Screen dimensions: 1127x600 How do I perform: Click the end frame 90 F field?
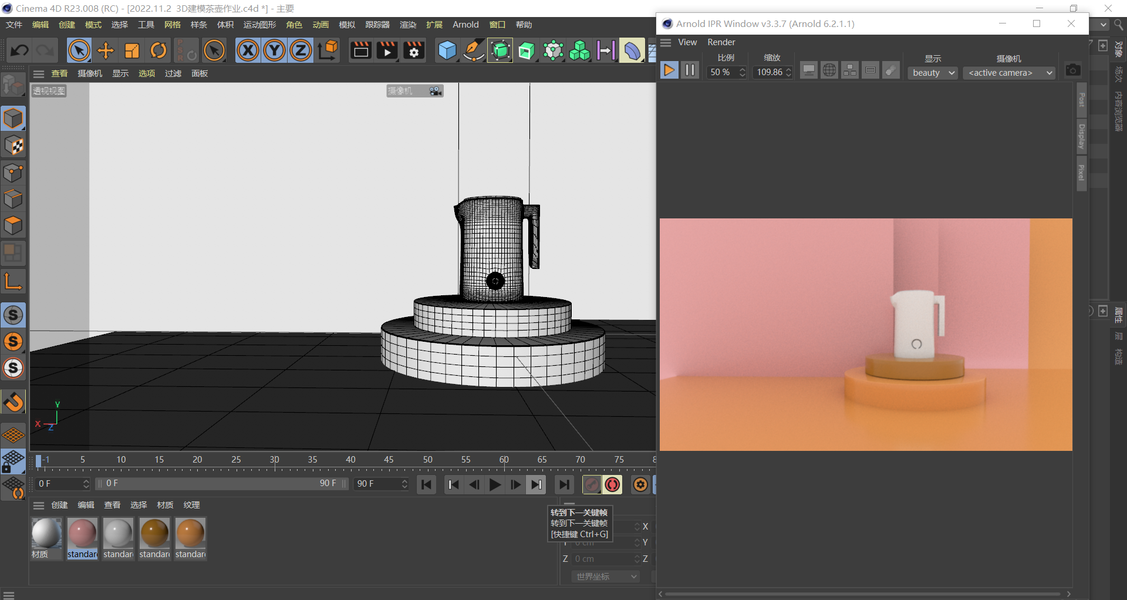[380, 484]
